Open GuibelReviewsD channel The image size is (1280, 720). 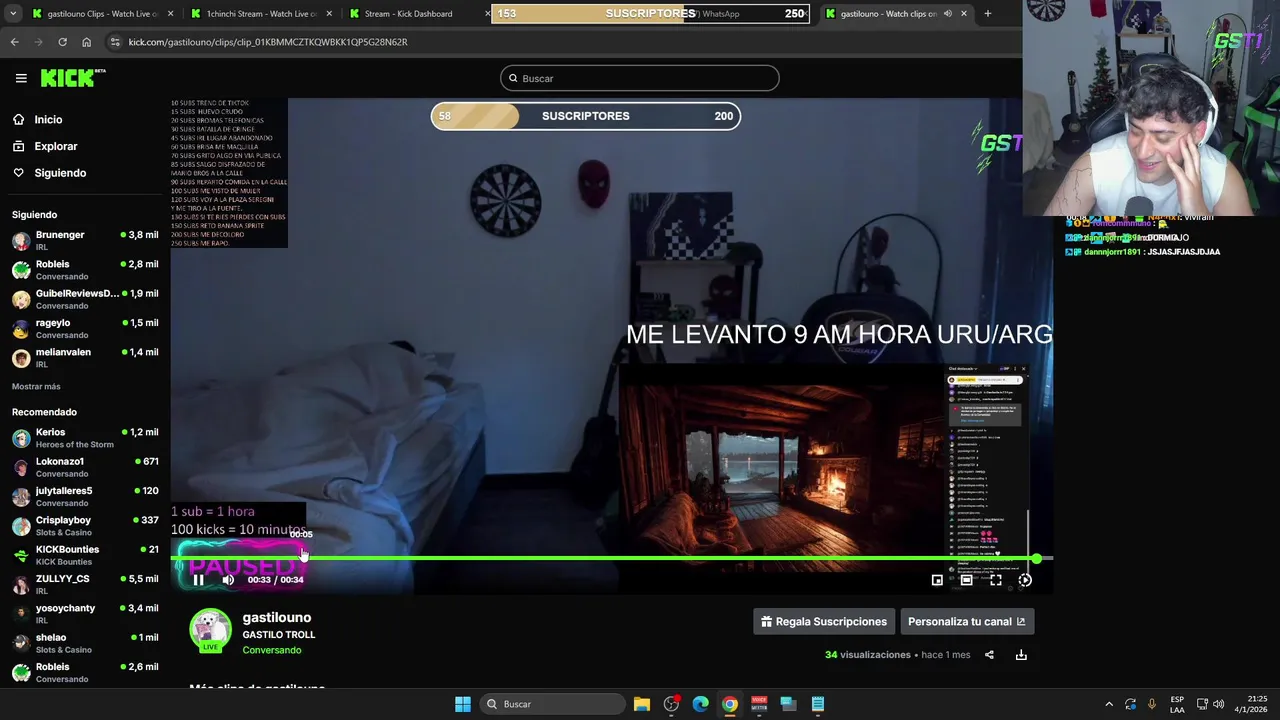[x=85, y=299]
